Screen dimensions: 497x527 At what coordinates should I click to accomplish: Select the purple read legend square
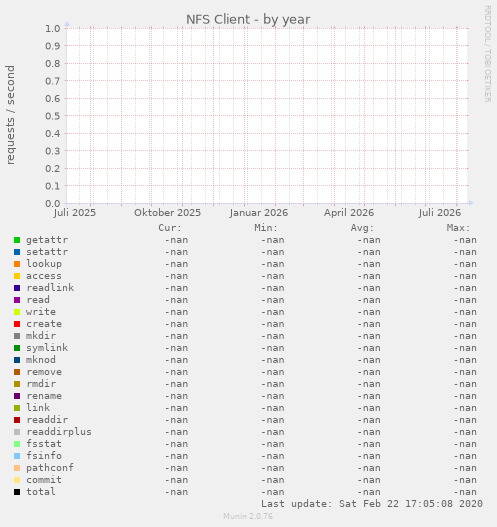point(17,300)
